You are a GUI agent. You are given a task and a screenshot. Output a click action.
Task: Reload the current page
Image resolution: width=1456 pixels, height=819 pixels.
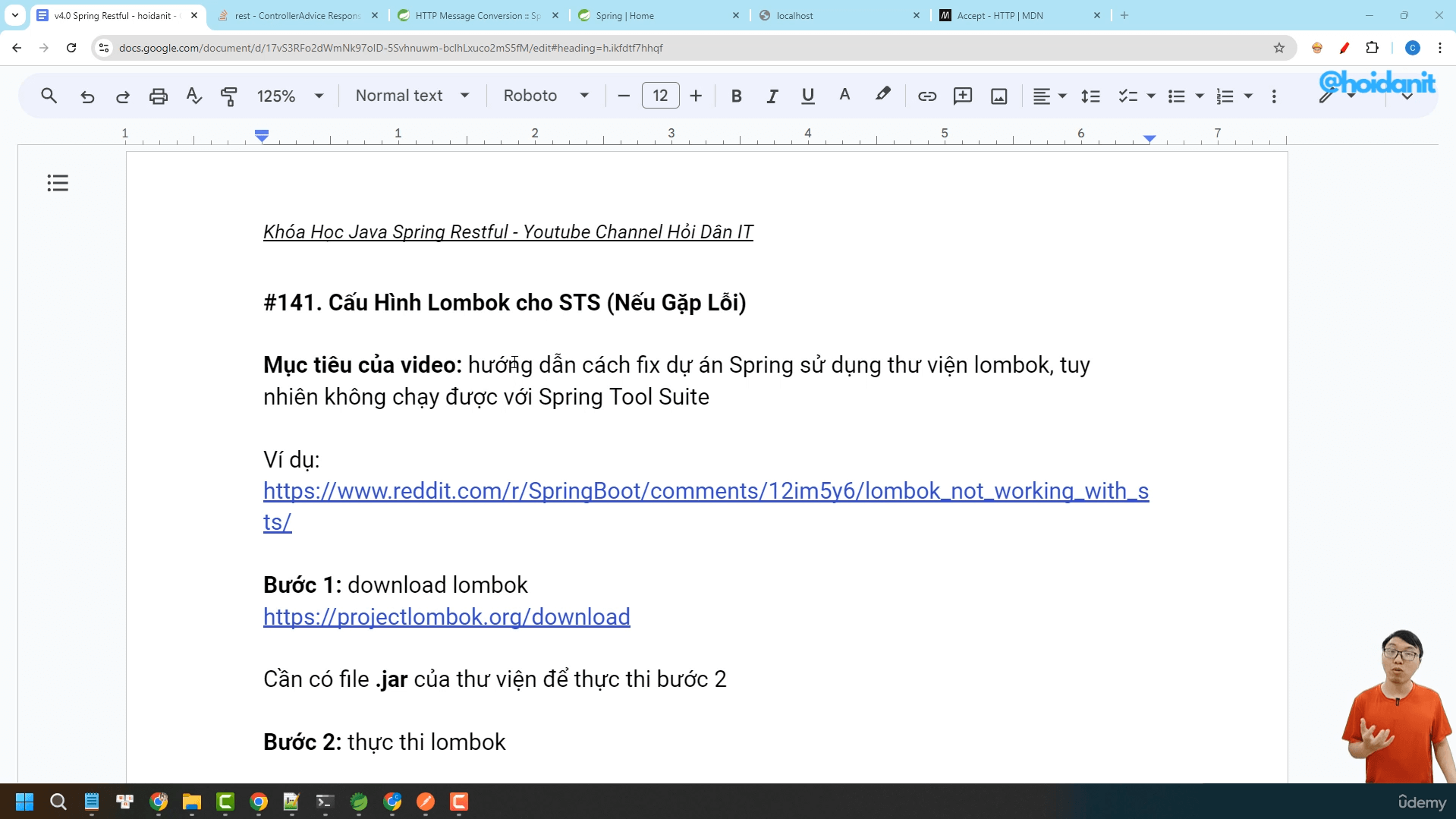71,48
